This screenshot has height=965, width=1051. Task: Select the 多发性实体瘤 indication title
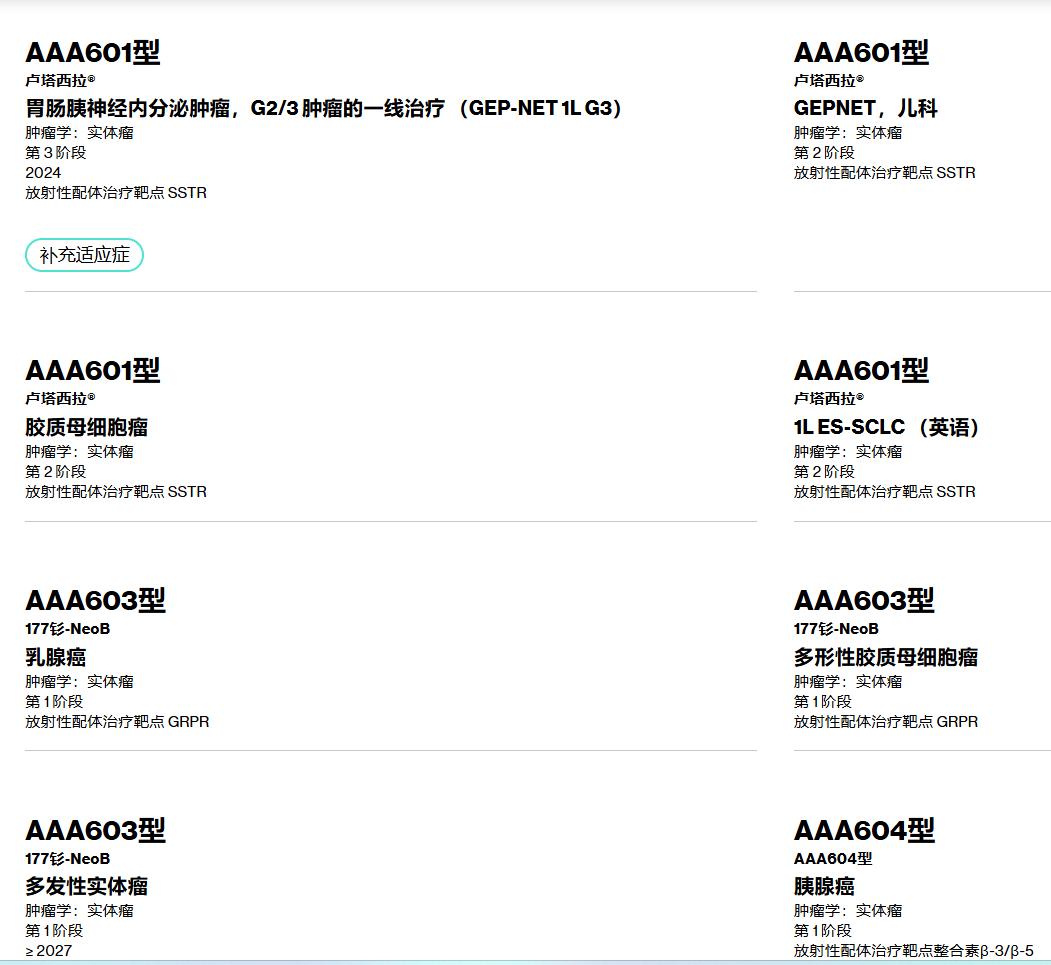tap(86, 886)
